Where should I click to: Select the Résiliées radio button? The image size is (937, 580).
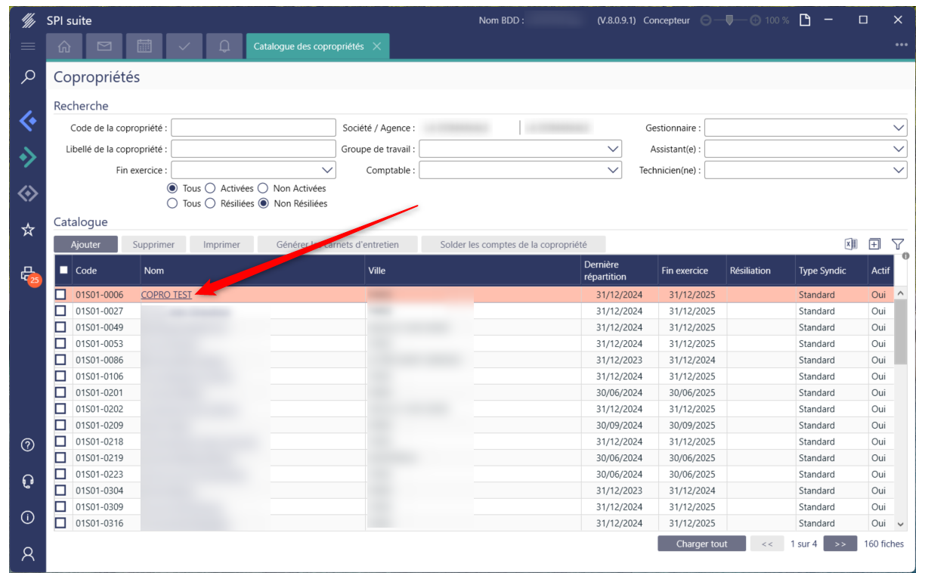[x=210, y=204]
